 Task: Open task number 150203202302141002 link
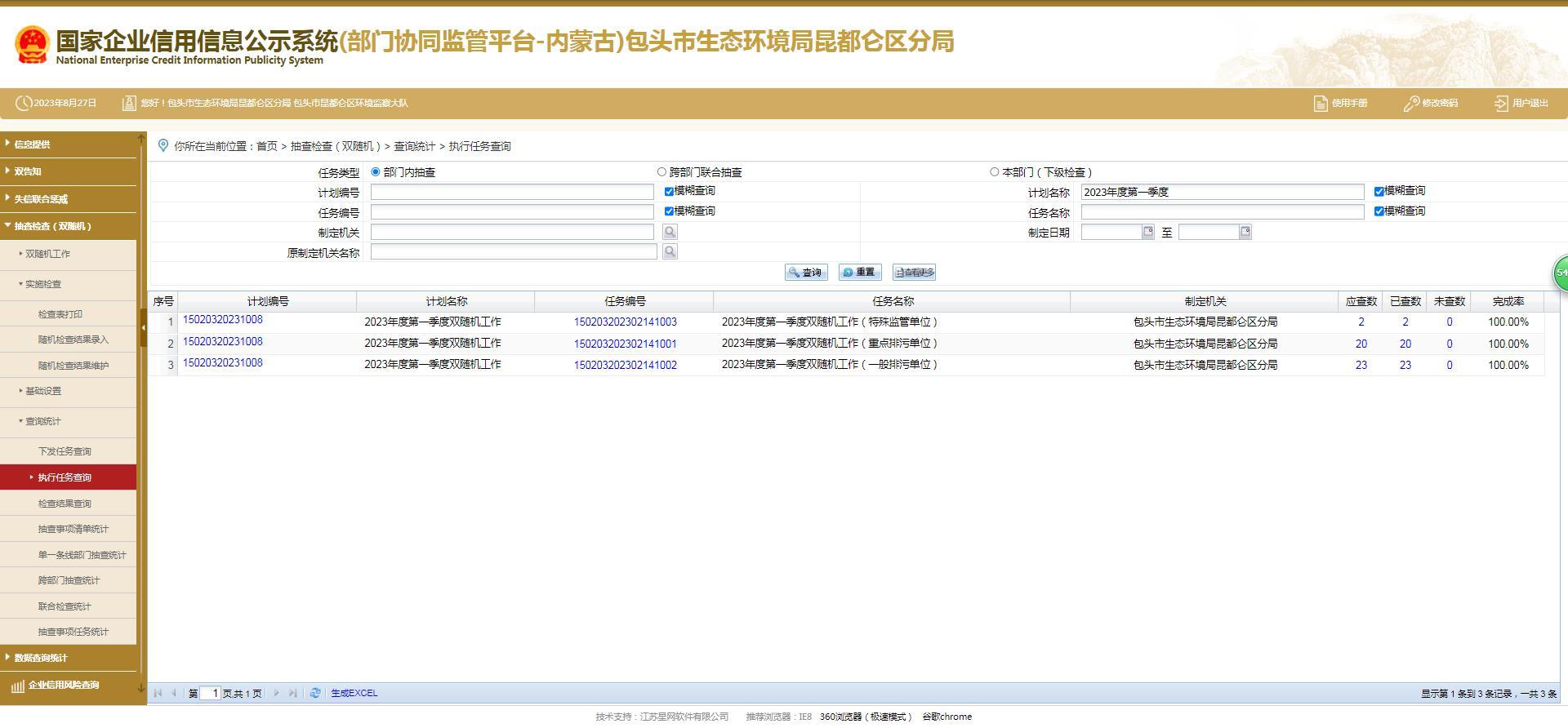pyautogui.click(x=625, y=365)
